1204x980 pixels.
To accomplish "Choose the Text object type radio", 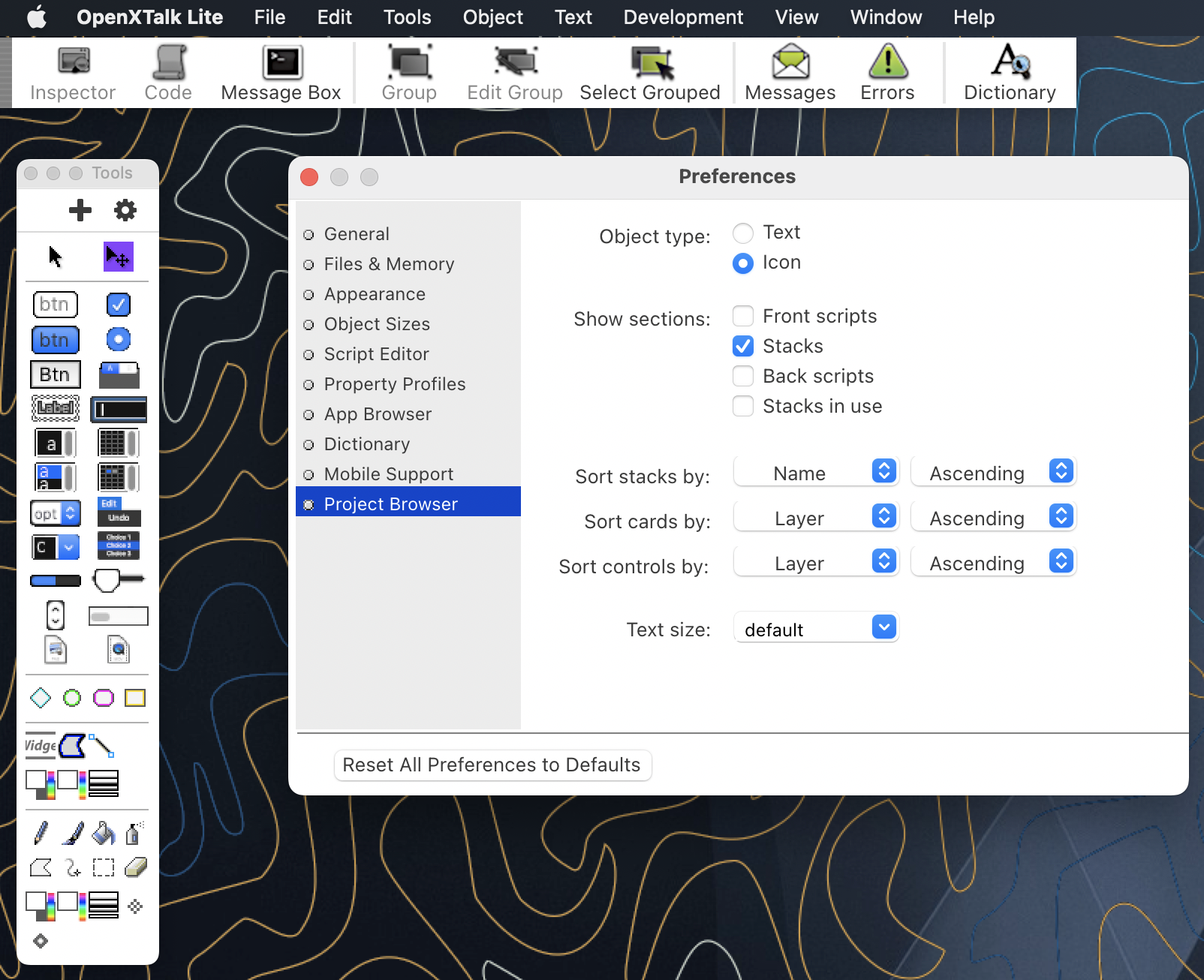I will [743, 233].
